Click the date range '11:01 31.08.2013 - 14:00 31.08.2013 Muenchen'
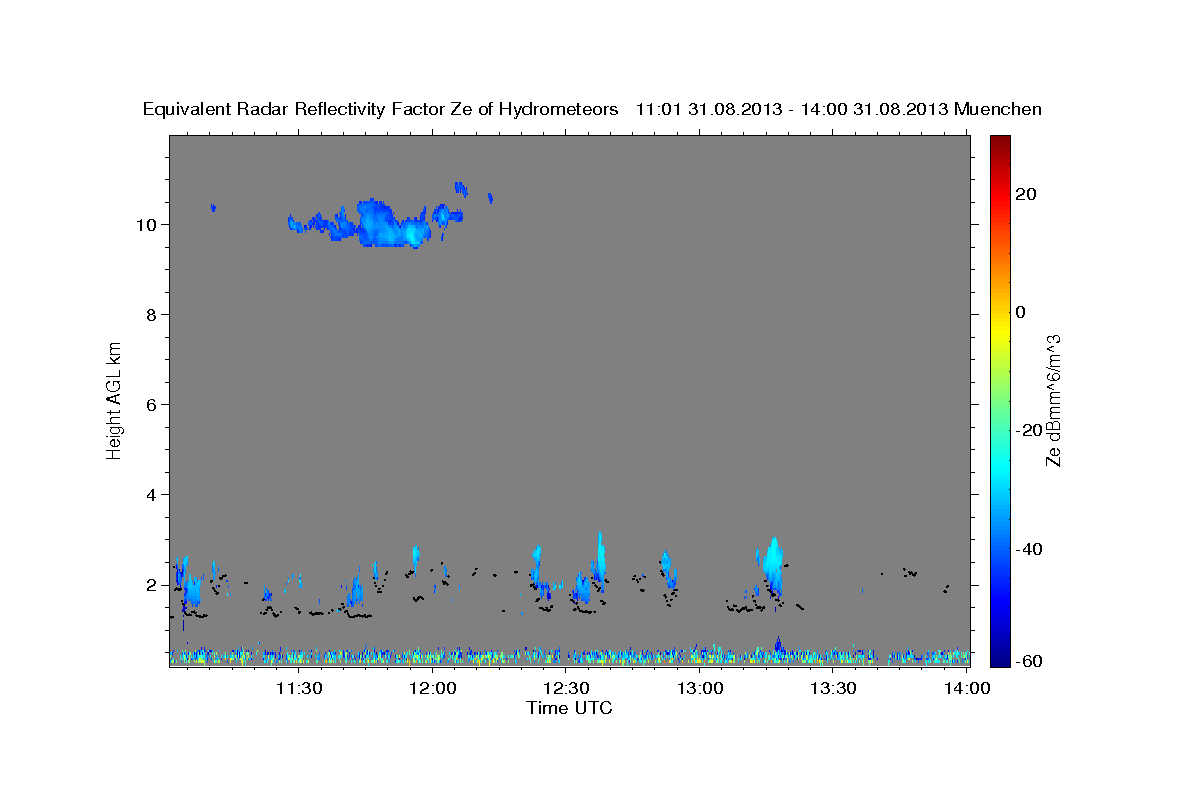Screen dimensions: 1200x800 (x=839, y=110)
